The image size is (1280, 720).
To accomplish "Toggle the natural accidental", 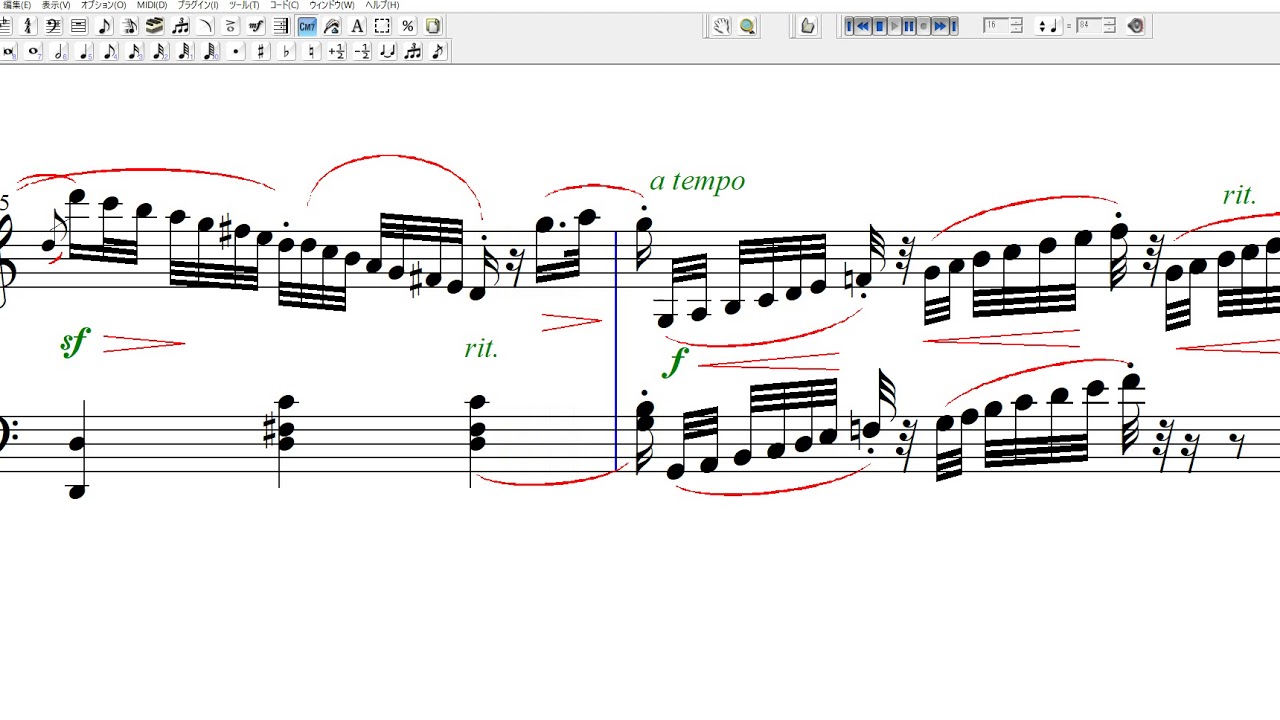I will coord(312,52).
